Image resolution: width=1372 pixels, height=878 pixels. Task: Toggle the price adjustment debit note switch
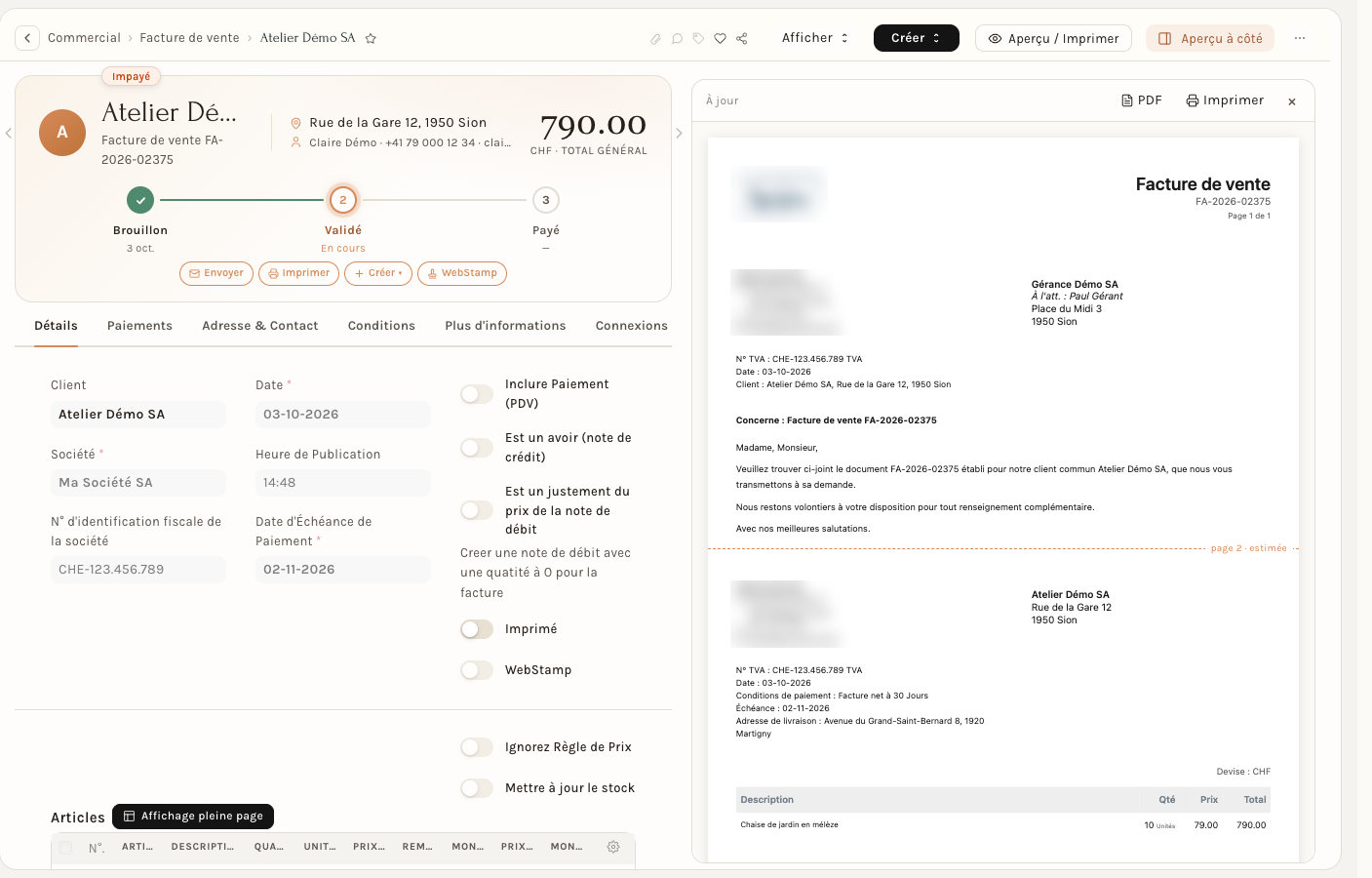477,510
